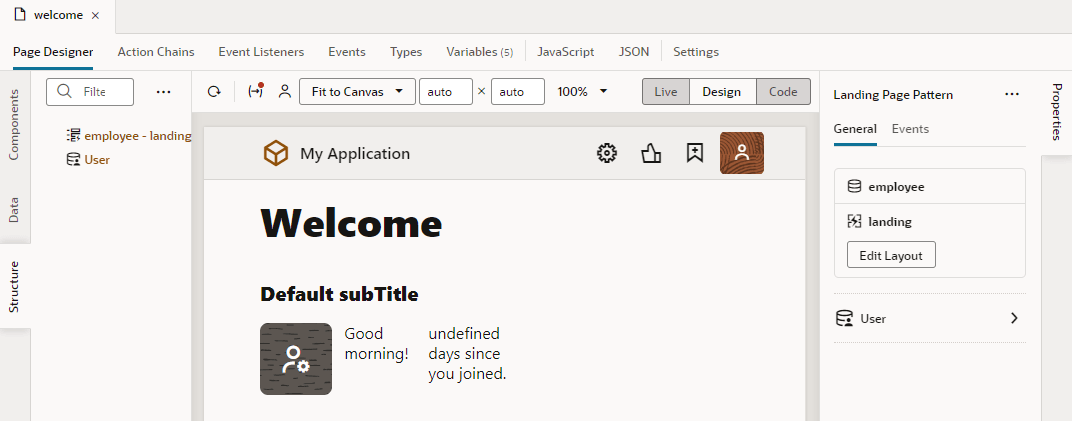Screen dimensions: 1072x421
Task: Click the gear settings icon in app header
Action: pos(607,153)
